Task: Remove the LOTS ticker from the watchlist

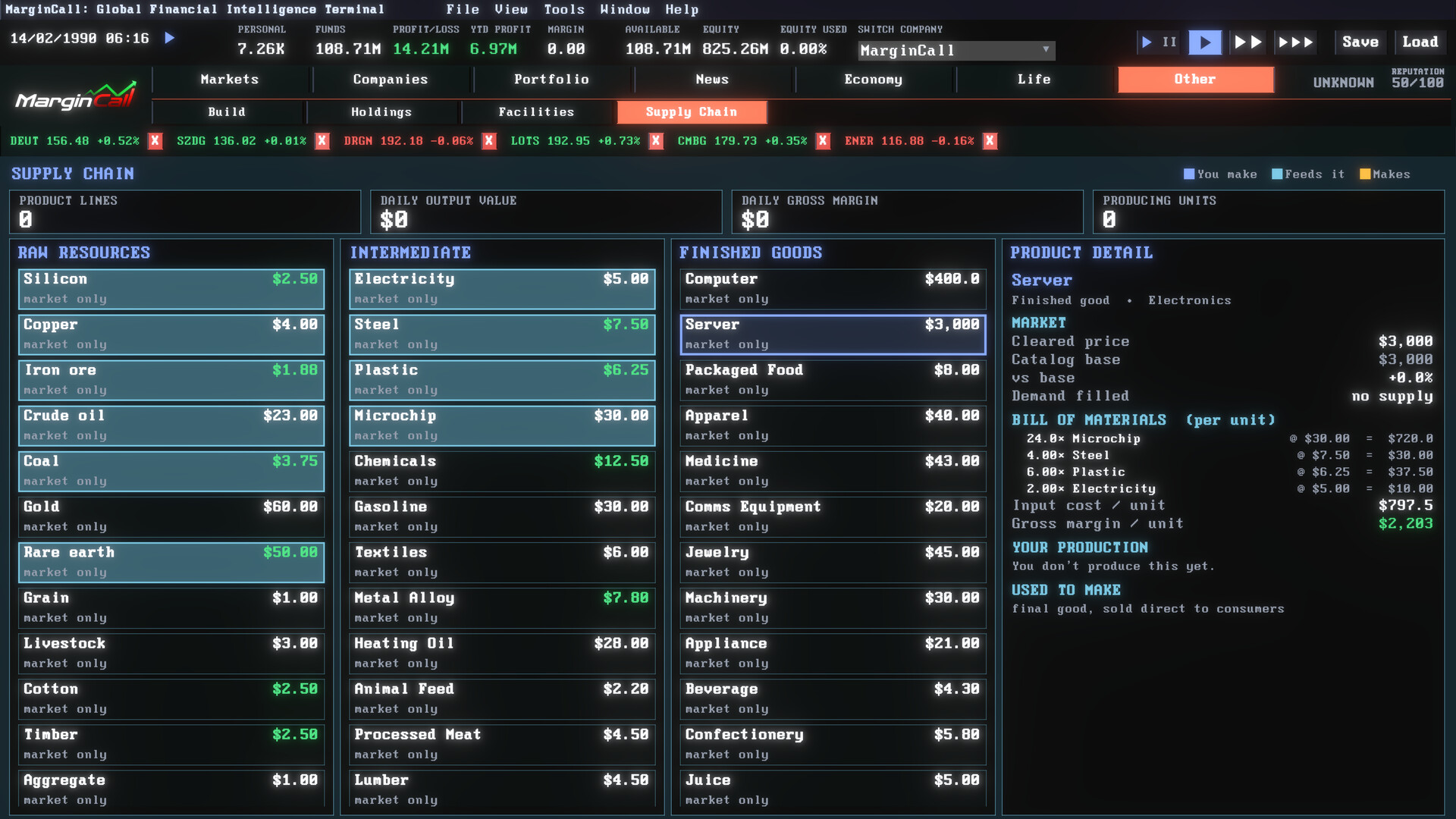Action: tap(656, 141)
